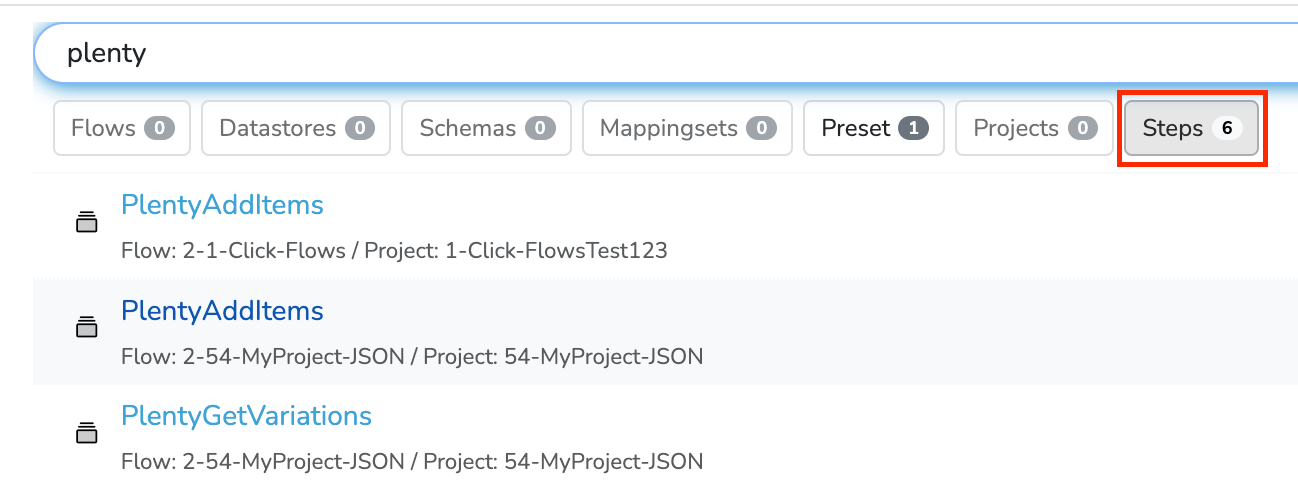Click the "1" badge on Preset
The image size is (1298, 488).
[x=913, y=128]
